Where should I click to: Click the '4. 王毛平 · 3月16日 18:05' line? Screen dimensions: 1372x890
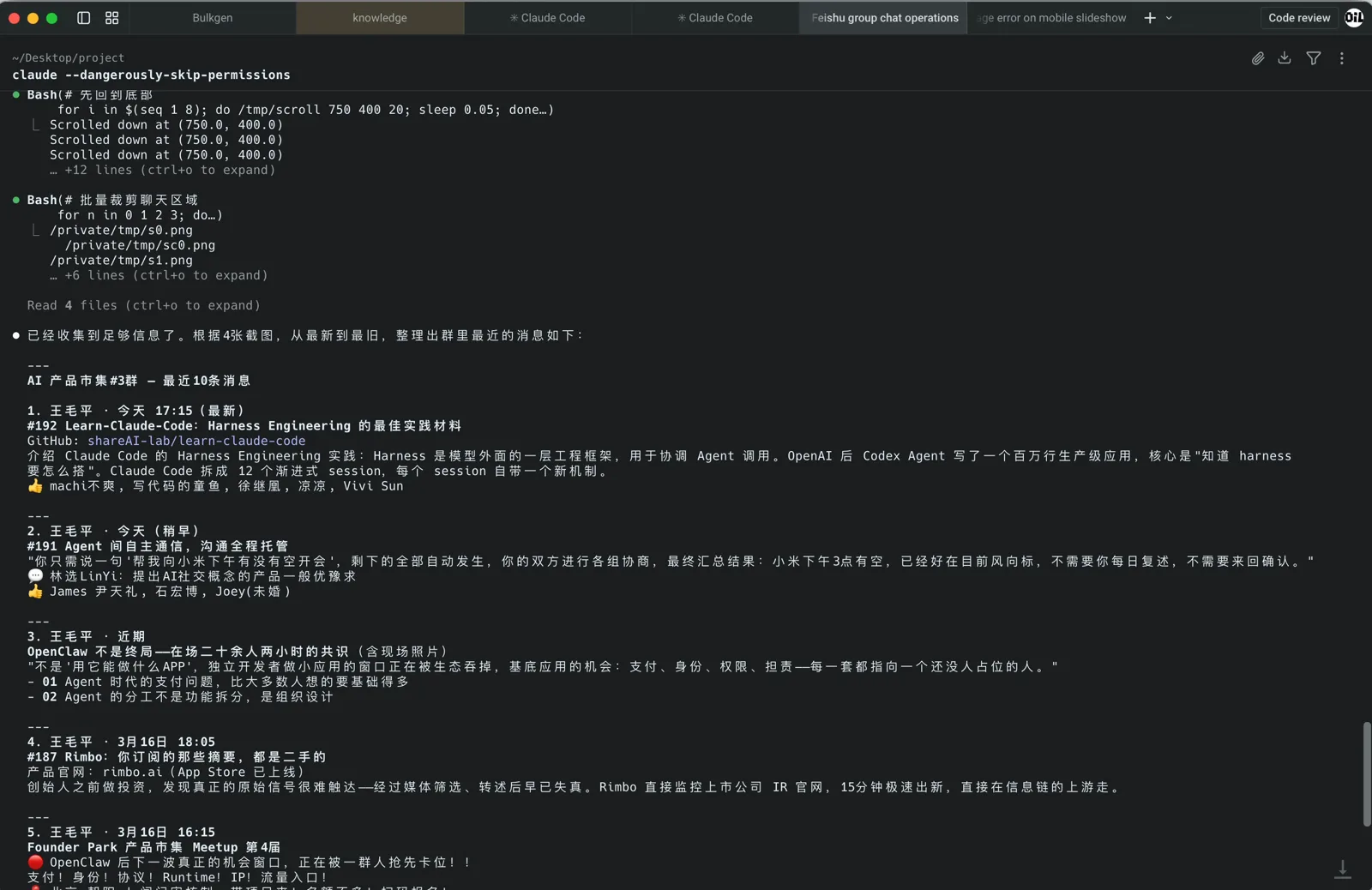121,743
